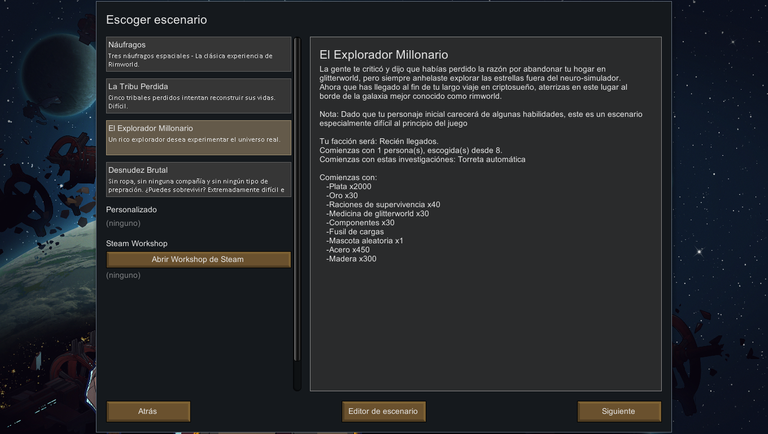Click the Torreta automática research text

(491, 160)
